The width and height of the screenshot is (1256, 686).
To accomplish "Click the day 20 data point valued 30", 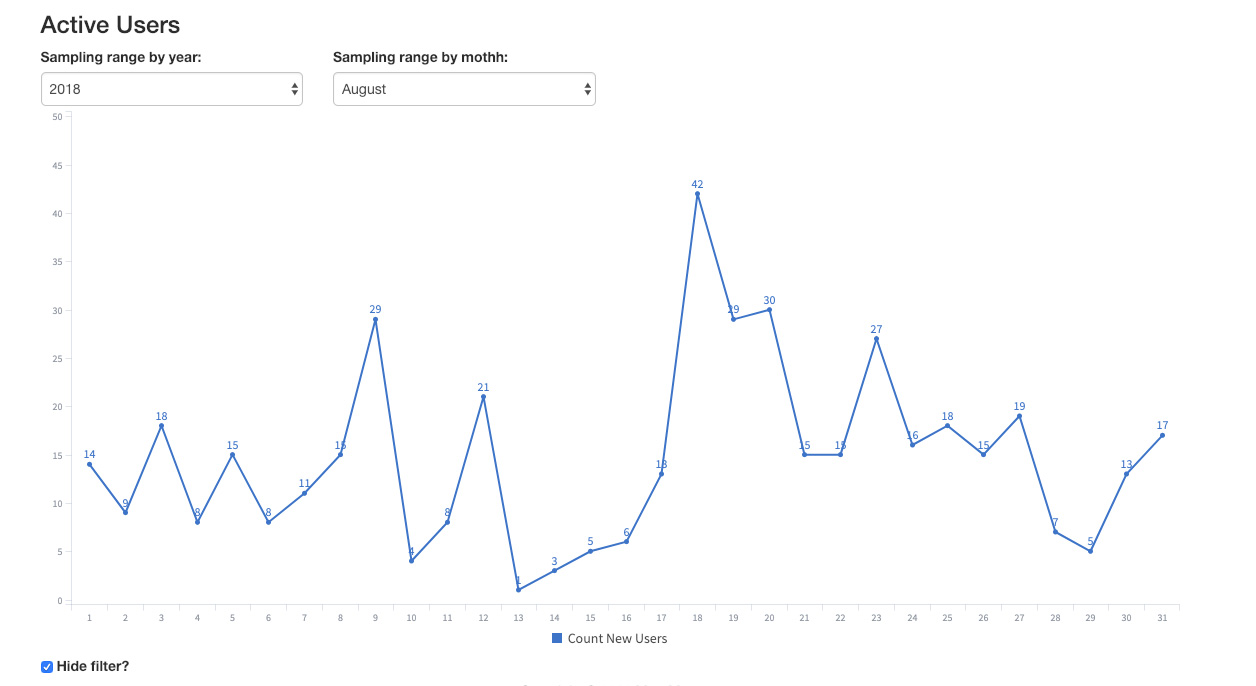I will point(769,310).
